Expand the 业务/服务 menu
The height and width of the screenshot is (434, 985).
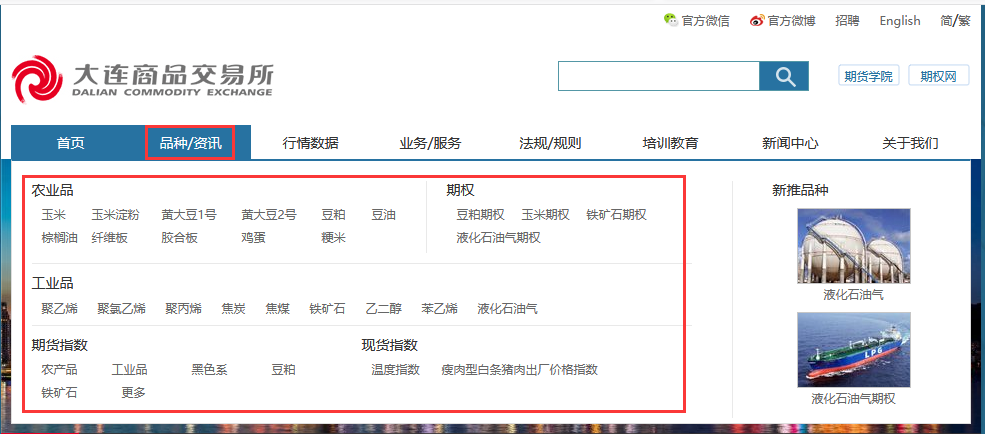point(430,143)
